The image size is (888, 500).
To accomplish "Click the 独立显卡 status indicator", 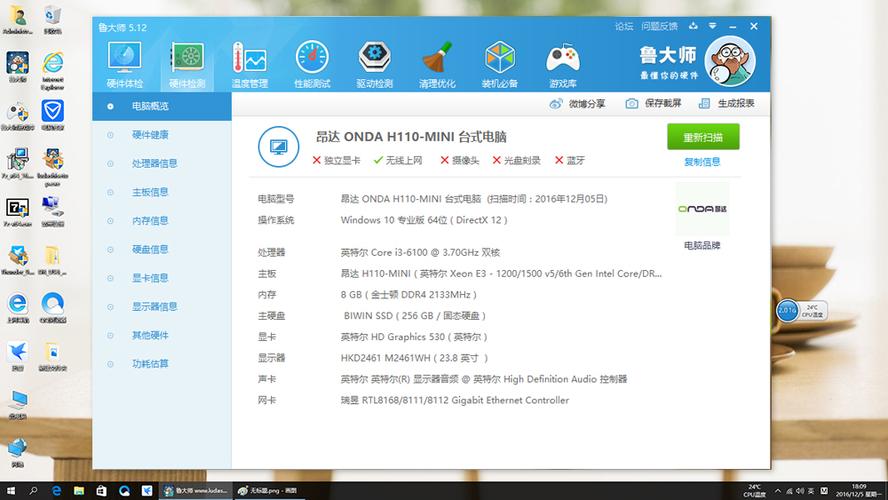I will pyautogui.click(x=336, y=160).
